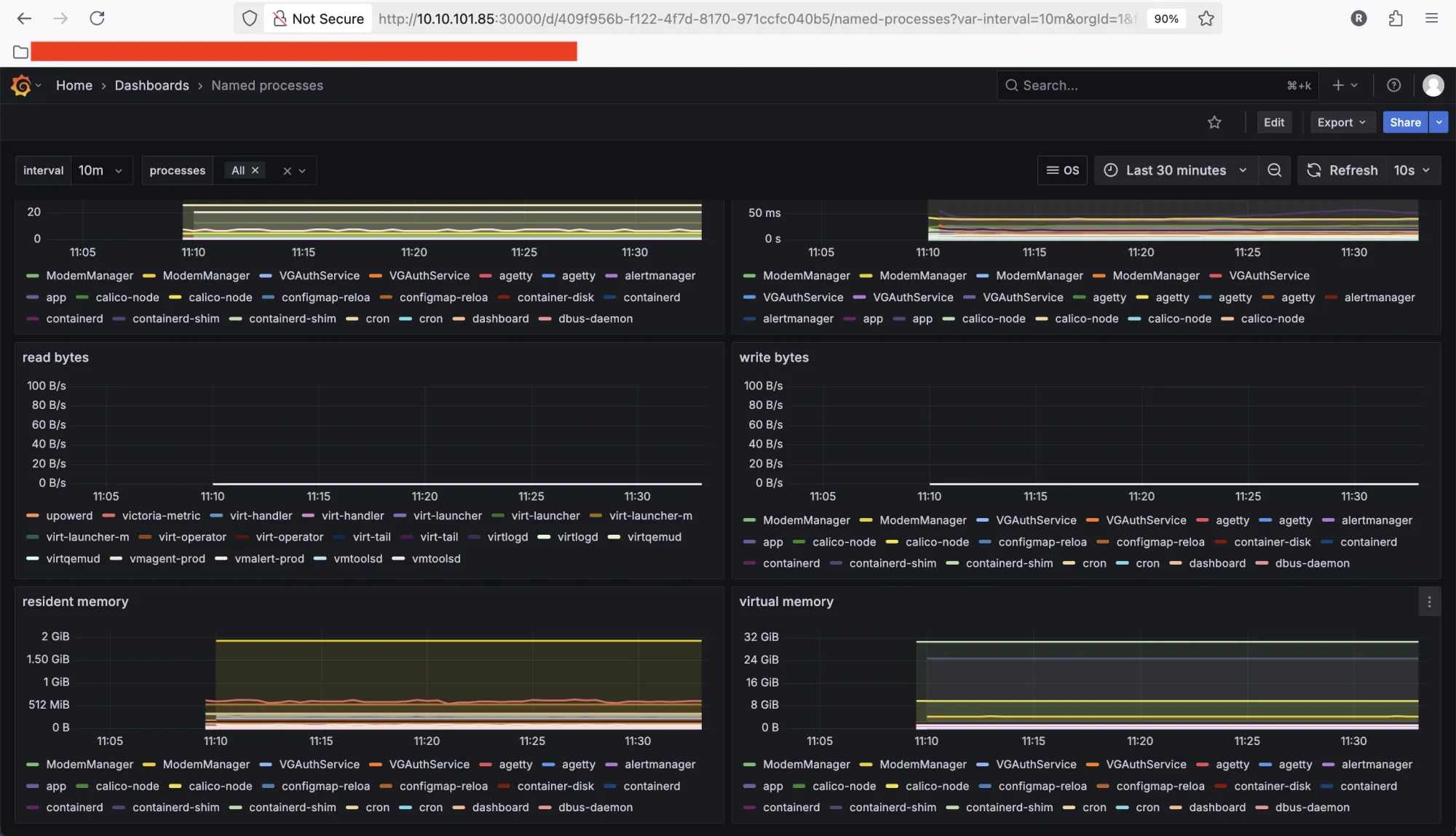Click the zoom out time range icon
Screen dimensions: 1456x836
pyautogui.click(x=1274, y=170)
